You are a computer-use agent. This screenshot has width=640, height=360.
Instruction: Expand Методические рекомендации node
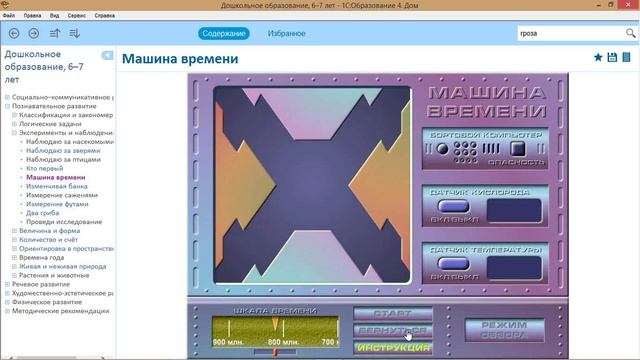coord(7,311)
